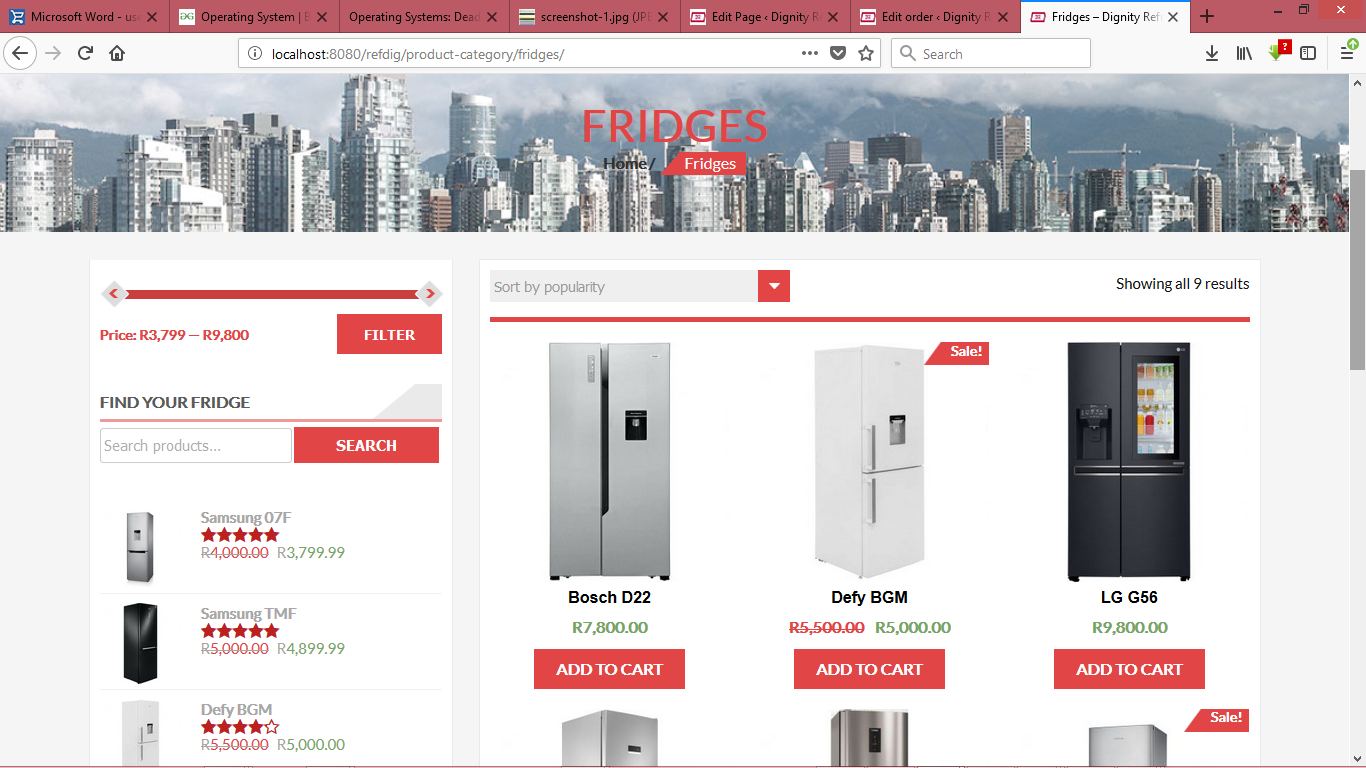The width and height of the screenshot is (1366, 768).
Task: Focus the Search products input field
Action: 196,445
